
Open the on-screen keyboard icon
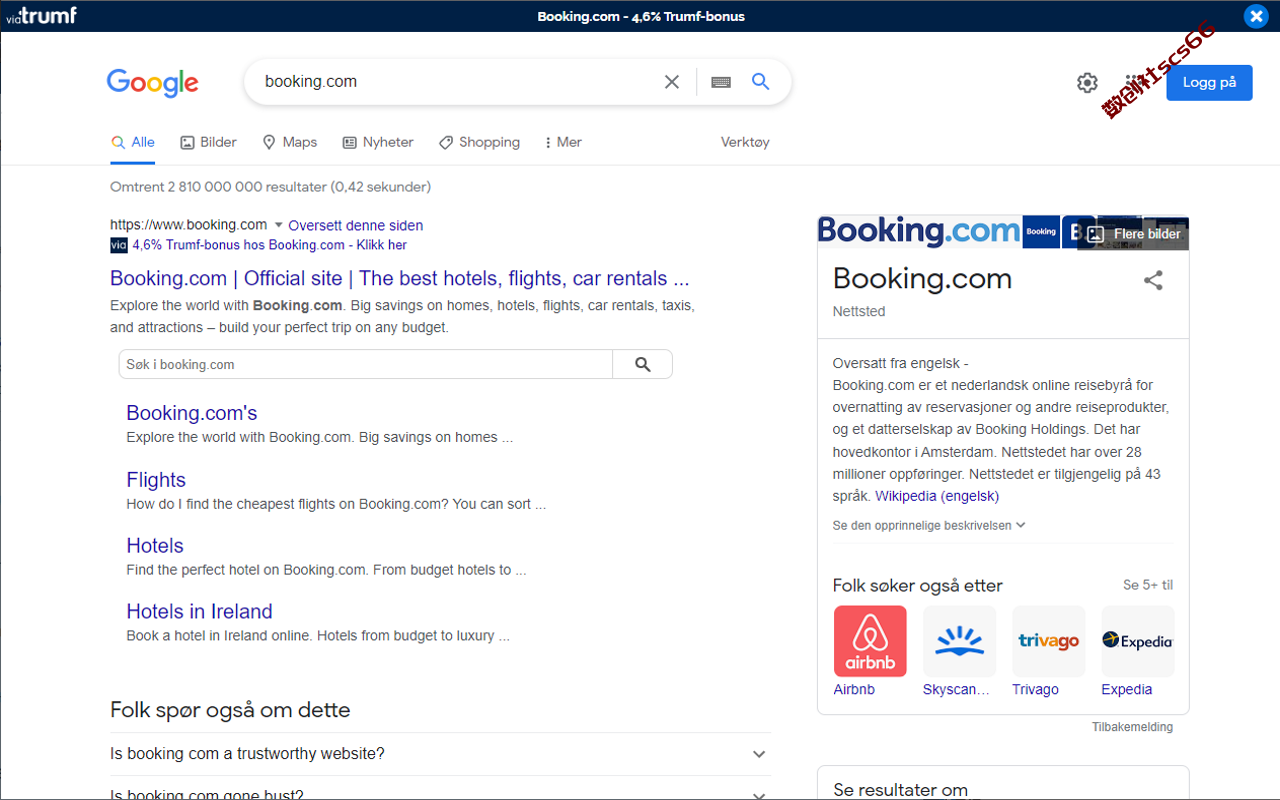(x=721, y=82)
